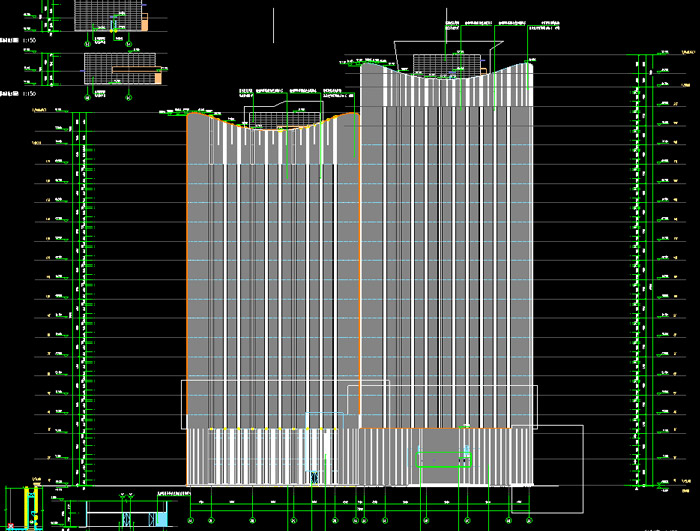Viewport: 700px width, 531px height.
Task: Select the orange bar in the second small detail drawing
Action: coord(137,69)
